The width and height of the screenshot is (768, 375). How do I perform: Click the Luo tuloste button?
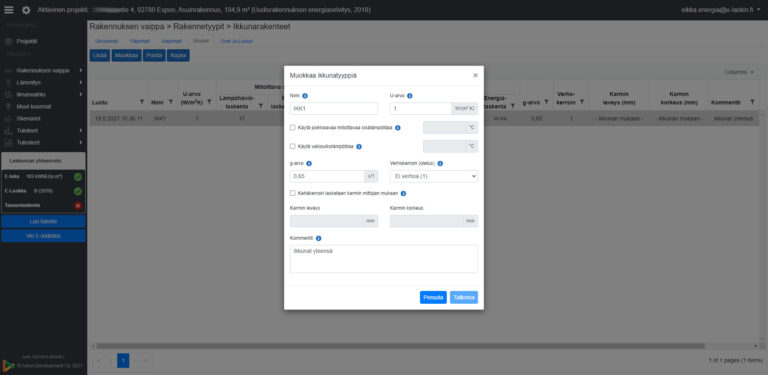[x=43, y=221]
